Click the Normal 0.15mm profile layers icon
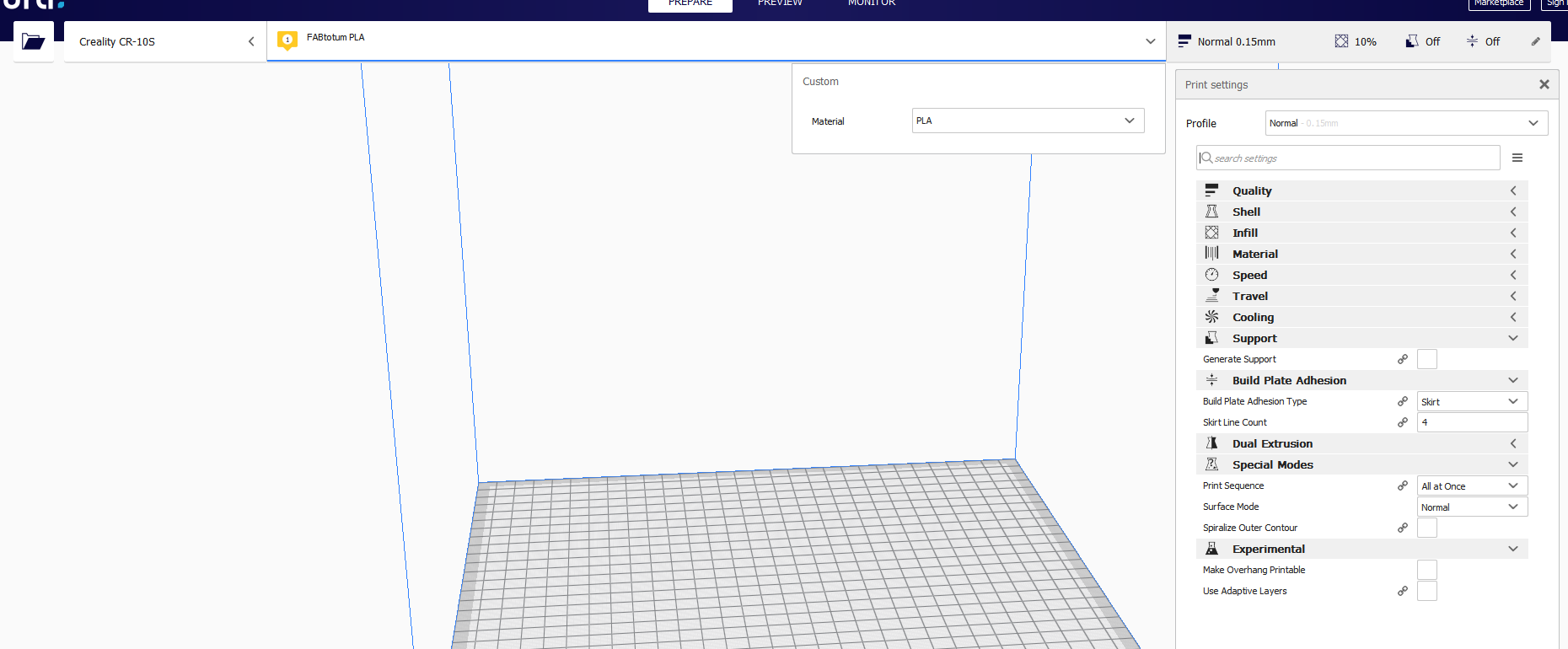 tap(1184, 41)
